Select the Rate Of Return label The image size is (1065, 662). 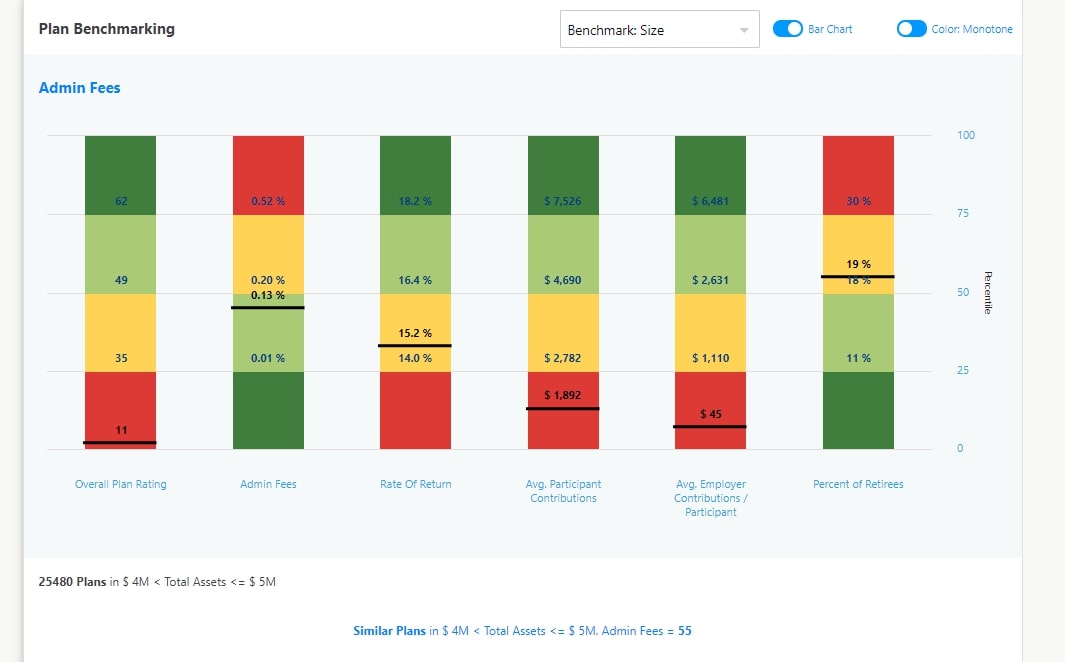point(415,484)
